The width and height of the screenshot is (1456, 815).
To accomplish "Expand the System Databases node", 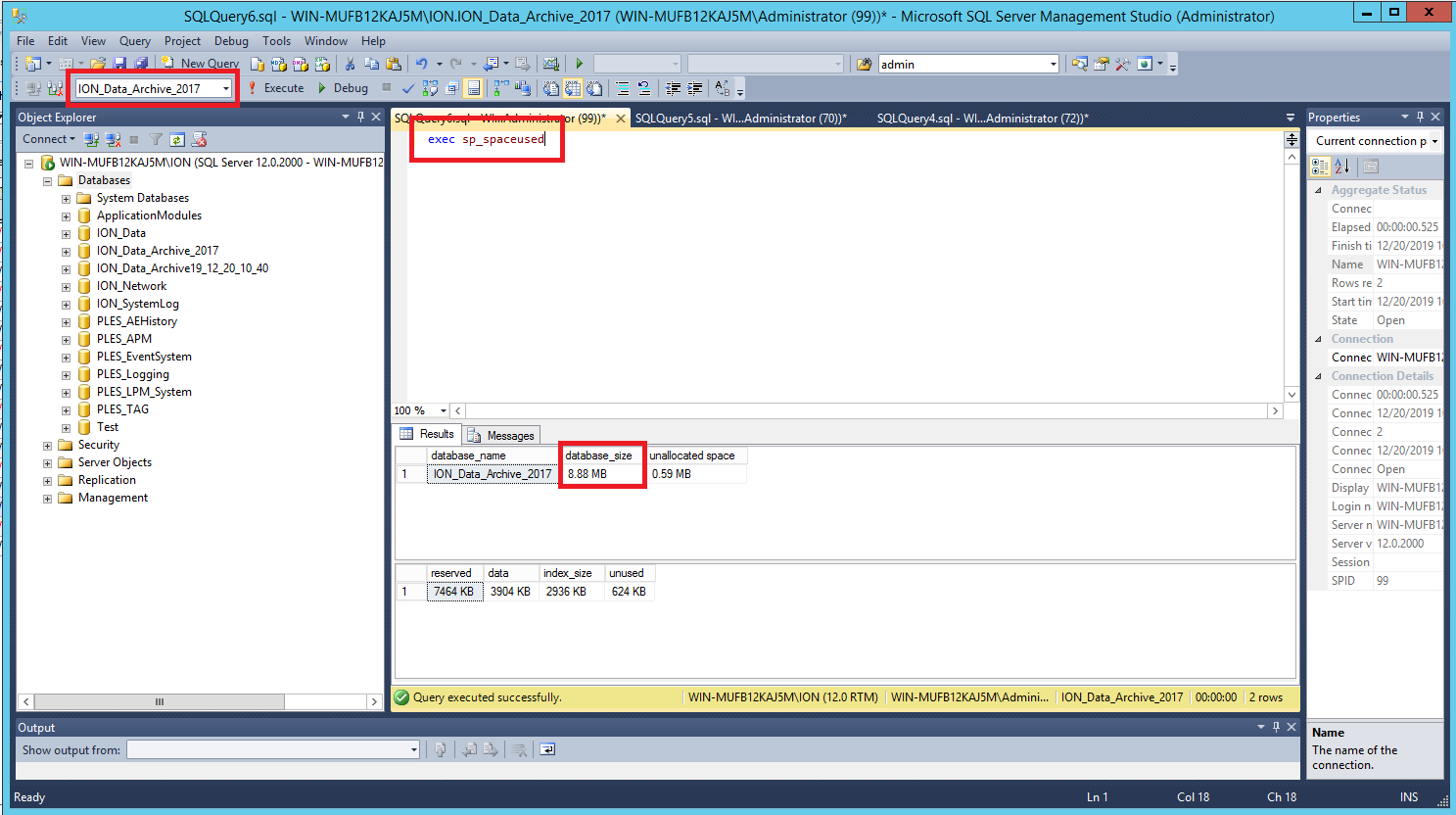I will (66, 198).
